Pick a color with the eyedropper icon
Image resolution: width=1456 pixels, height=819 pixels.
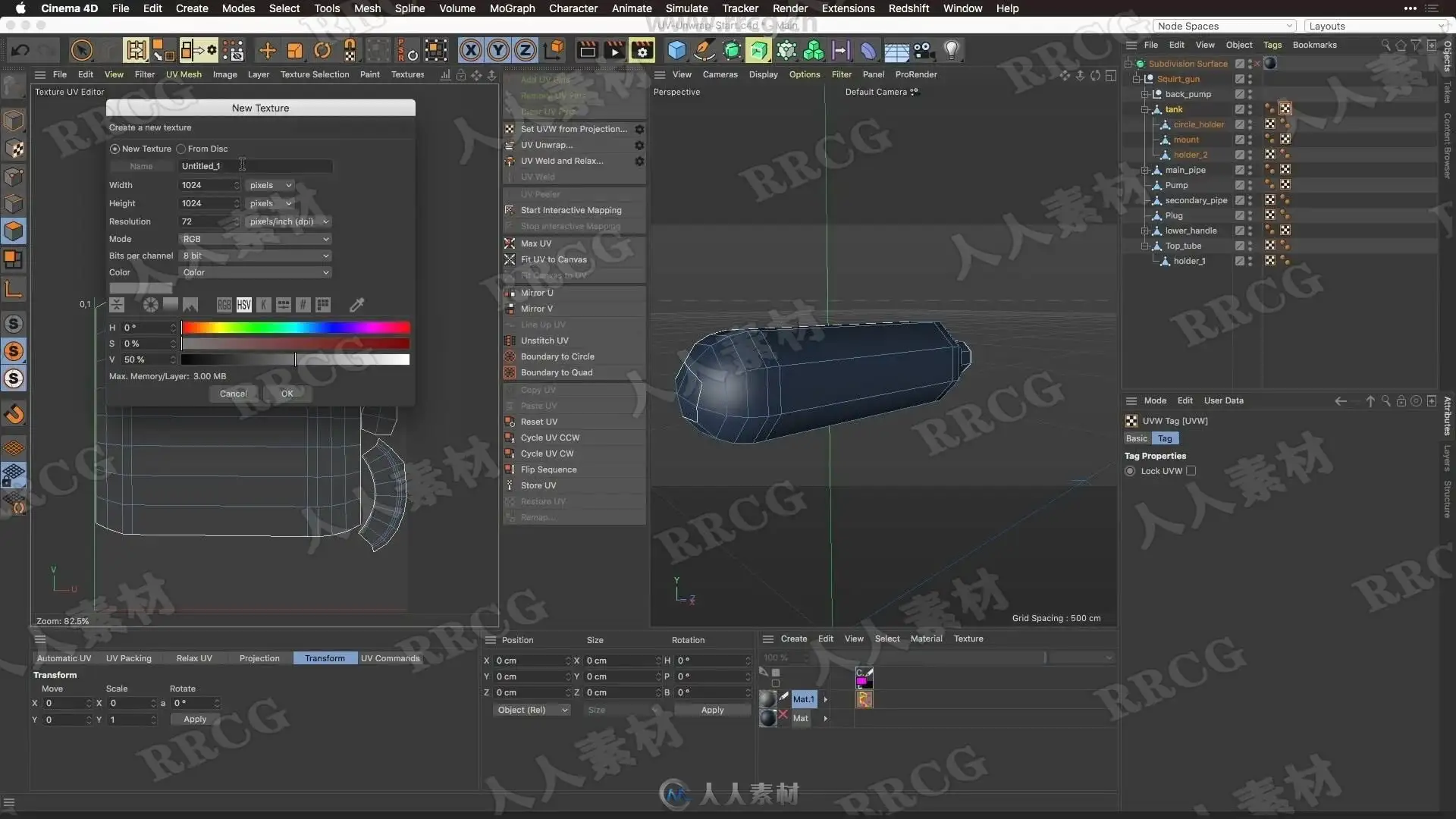tap(356, 305)
